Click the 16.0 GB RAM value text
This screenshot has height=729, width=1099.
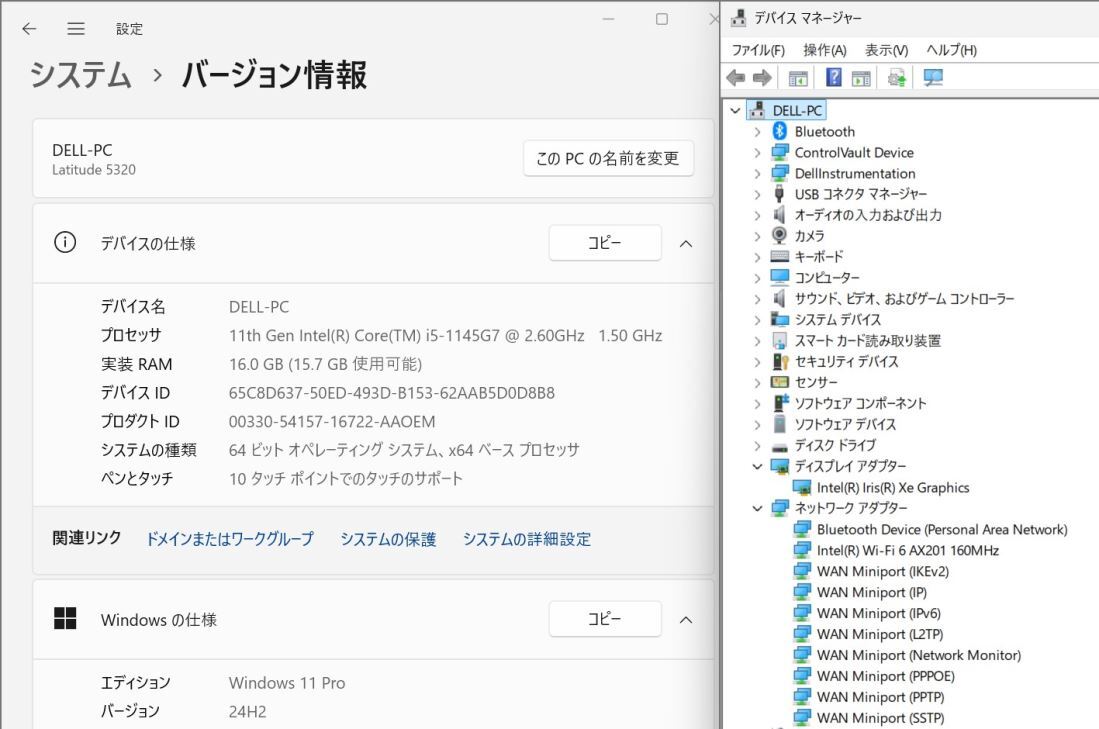click(325, 364)
